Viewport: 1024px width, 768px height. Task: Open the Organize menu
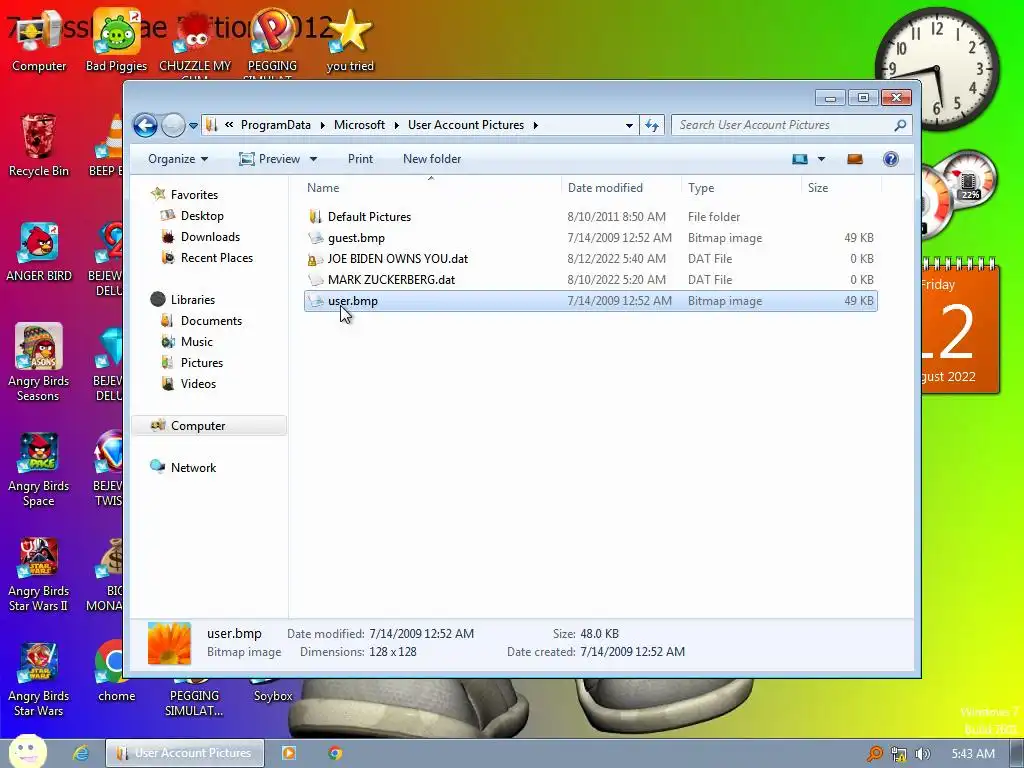tap(178, 159)
